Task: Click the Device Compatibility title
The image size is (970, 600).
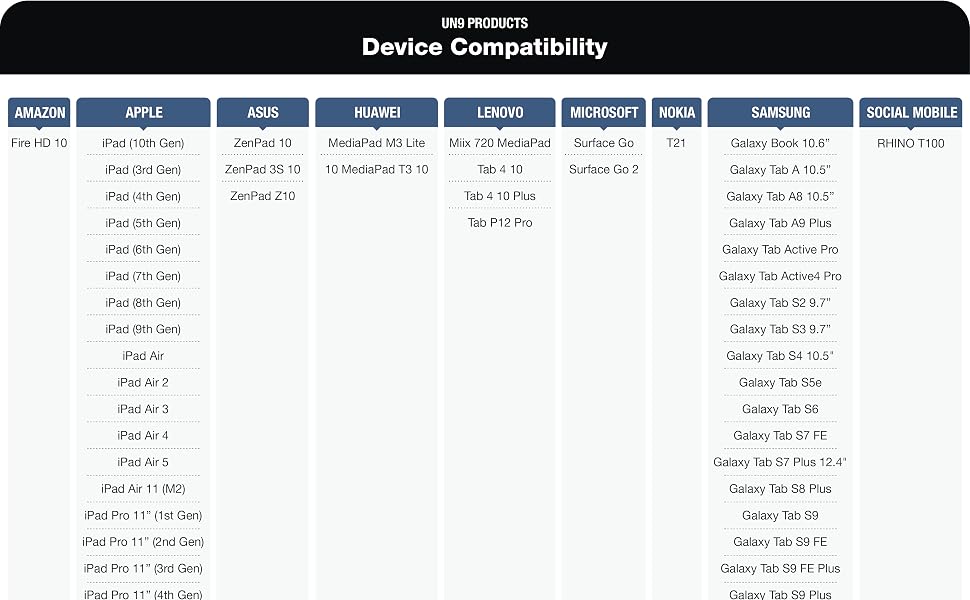Action: tap(484, 47)
